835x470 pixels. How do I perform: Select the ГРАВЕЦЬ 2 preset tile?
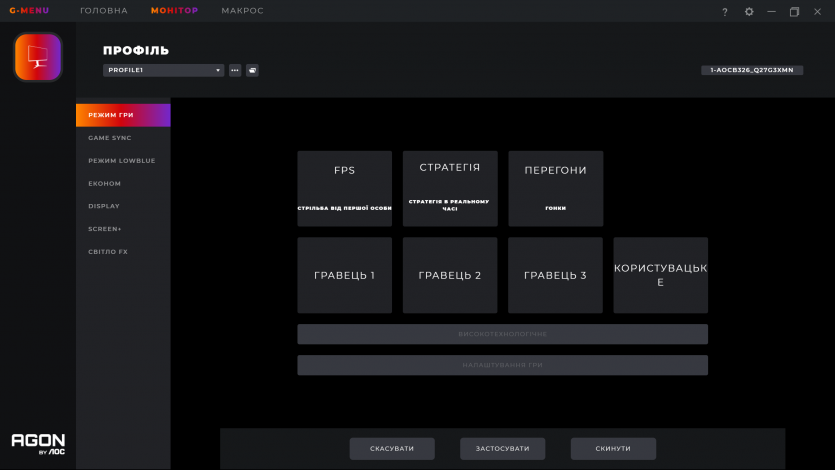450,275
